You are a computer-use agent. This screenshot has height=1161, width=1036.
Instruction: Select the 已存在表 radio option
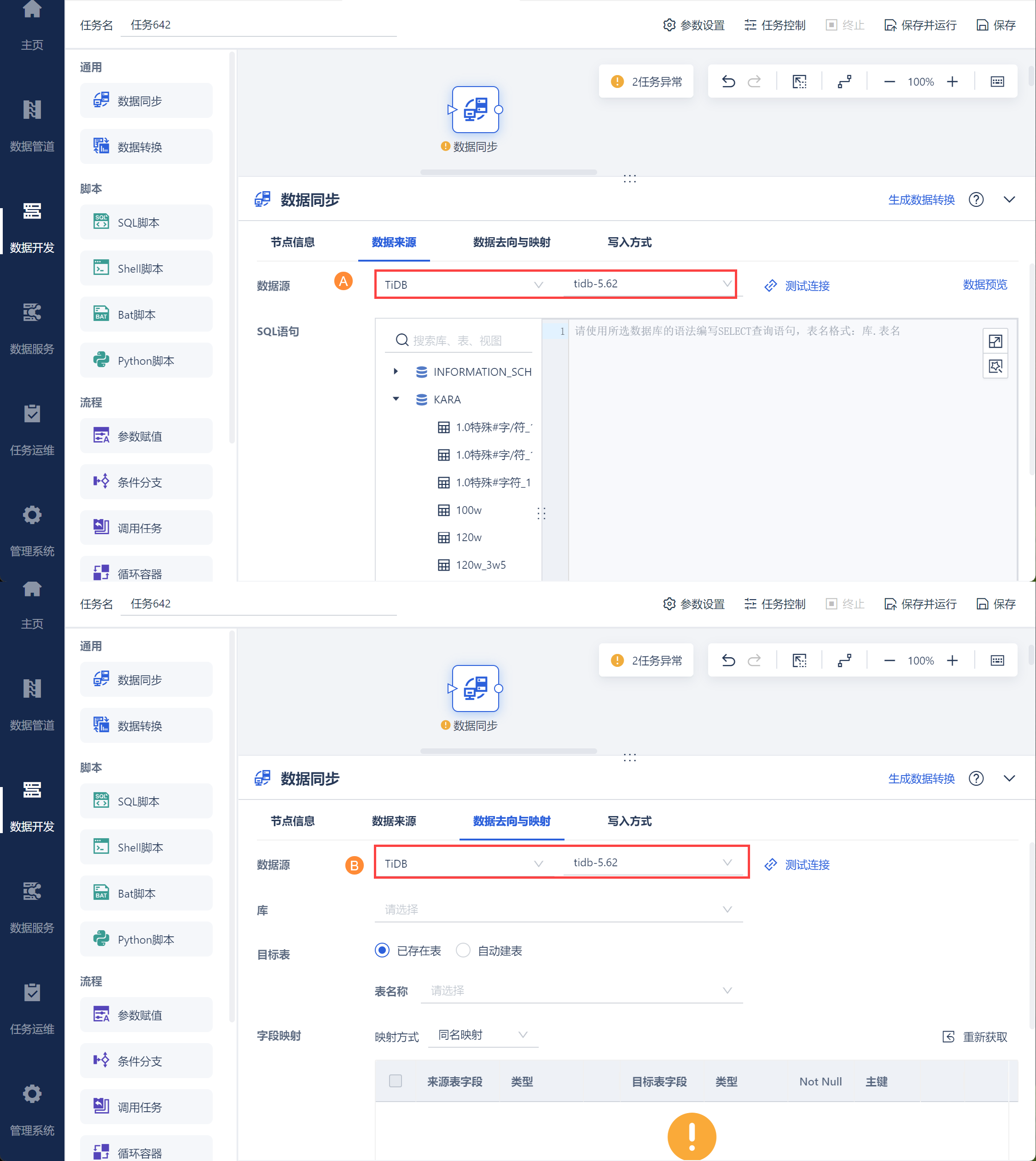(383, 951)
